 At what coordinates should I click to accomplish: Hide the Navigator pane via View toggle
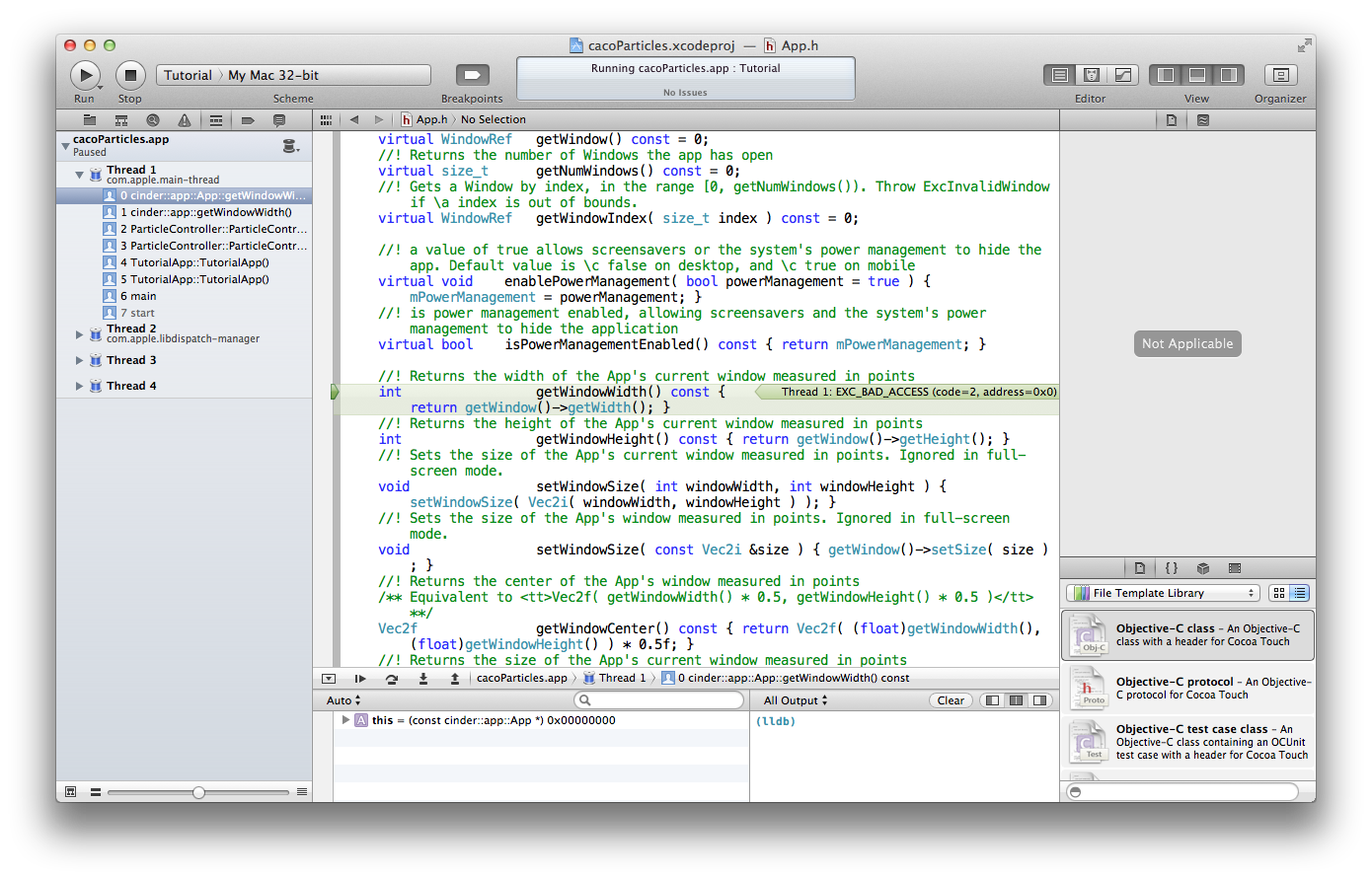(x=1166, y=75)
